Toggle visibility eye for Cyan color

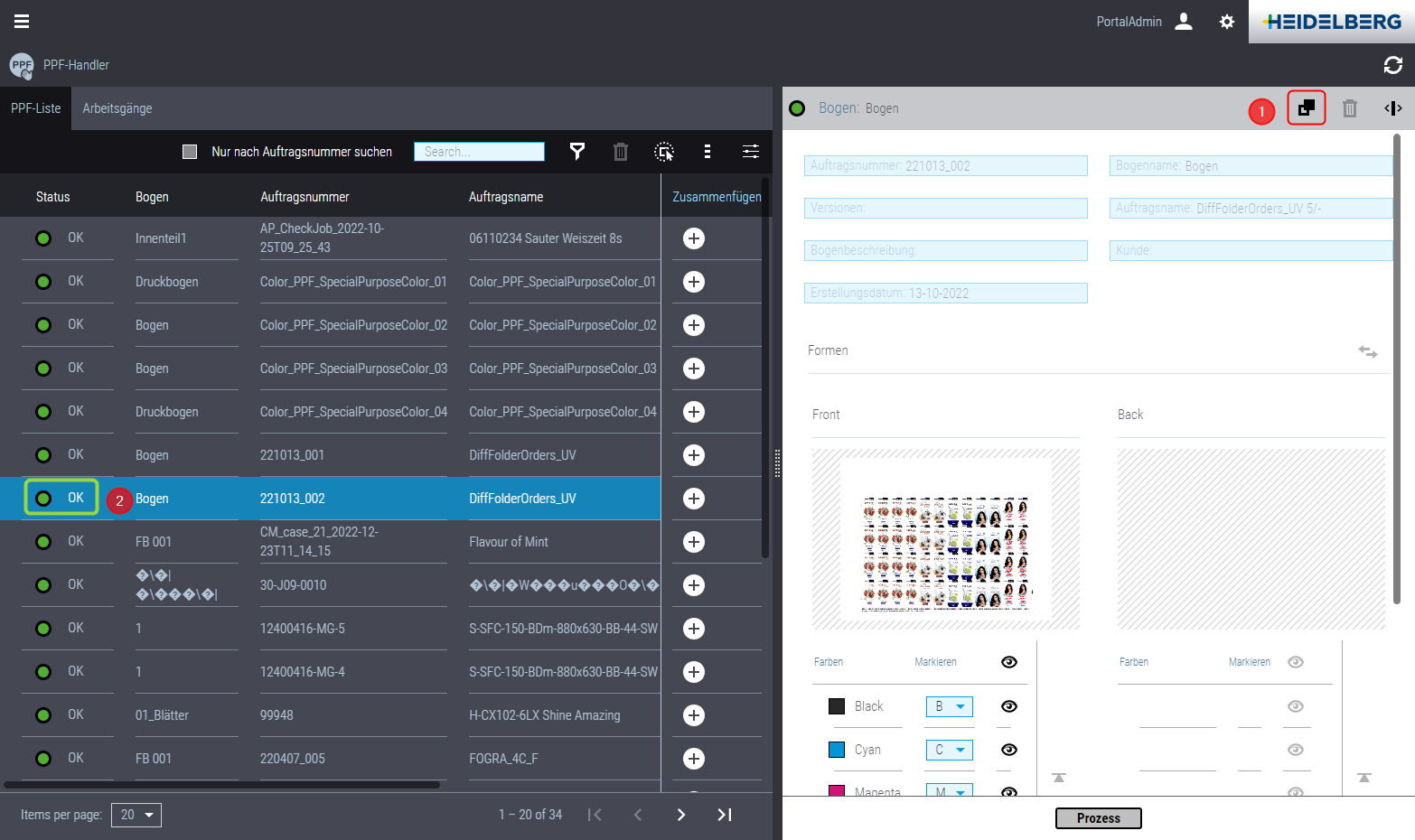(x=1009, y=750)
